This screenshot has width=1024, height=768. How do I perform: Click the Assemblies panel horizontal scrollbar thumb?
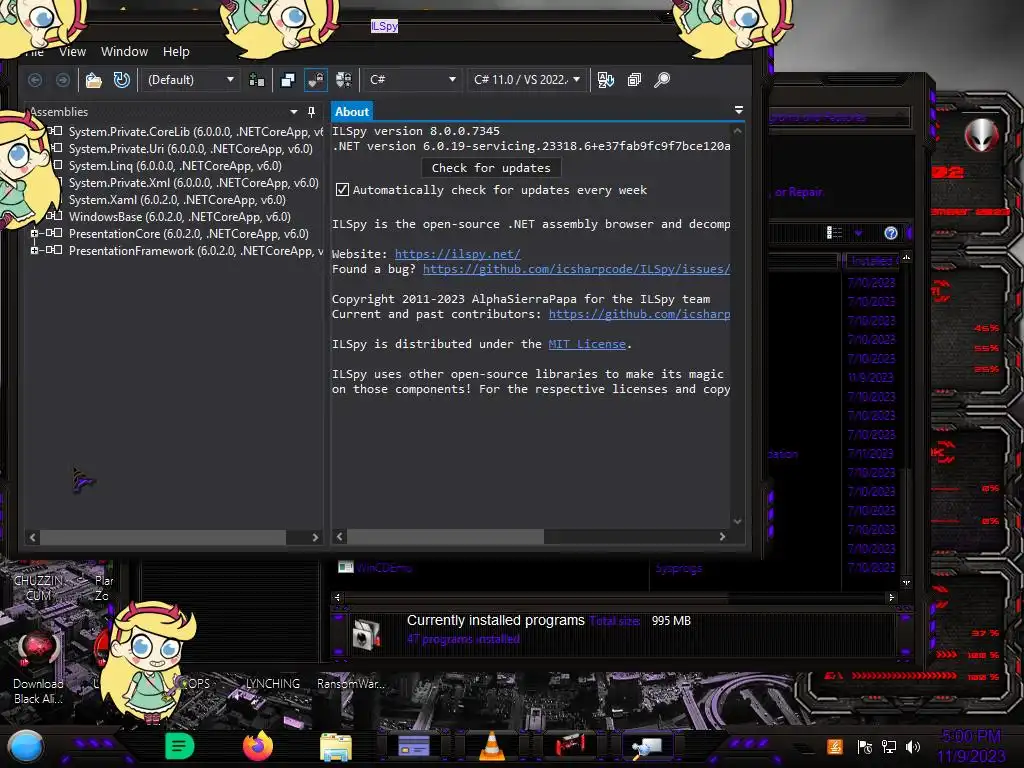[163, 537]
